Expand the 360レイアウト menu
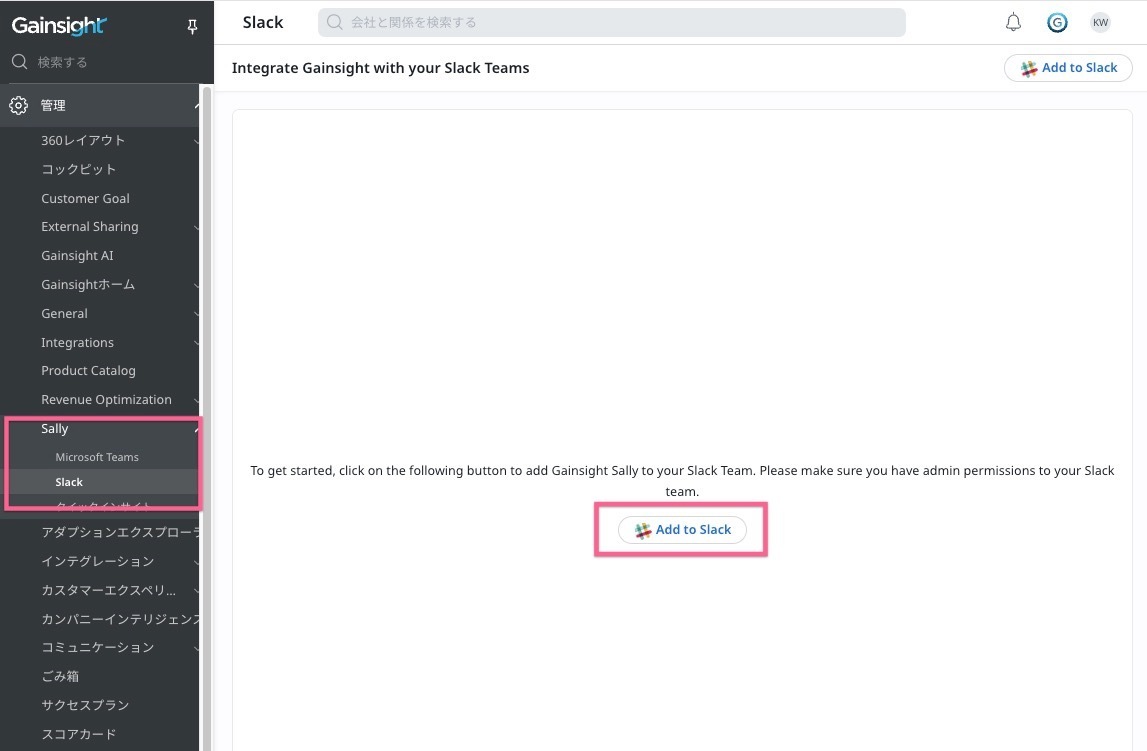 pos(196,140)
